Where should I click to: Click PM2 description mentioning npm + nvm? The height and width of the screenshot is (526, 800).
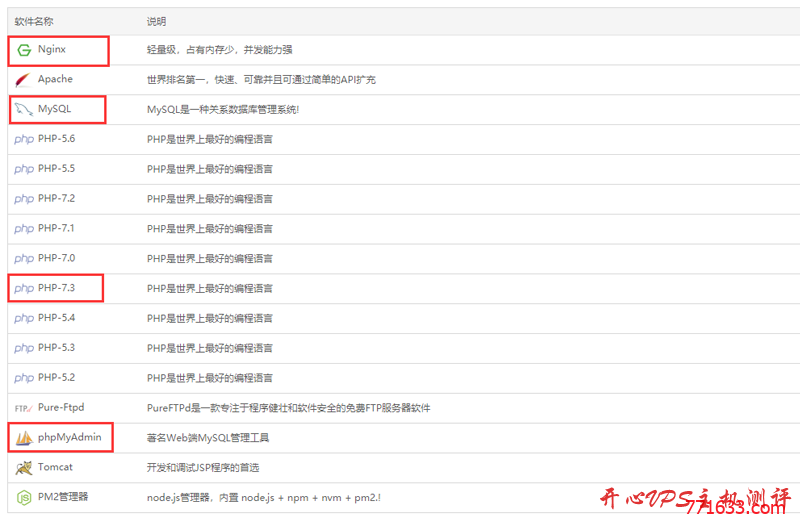(264, 497)
